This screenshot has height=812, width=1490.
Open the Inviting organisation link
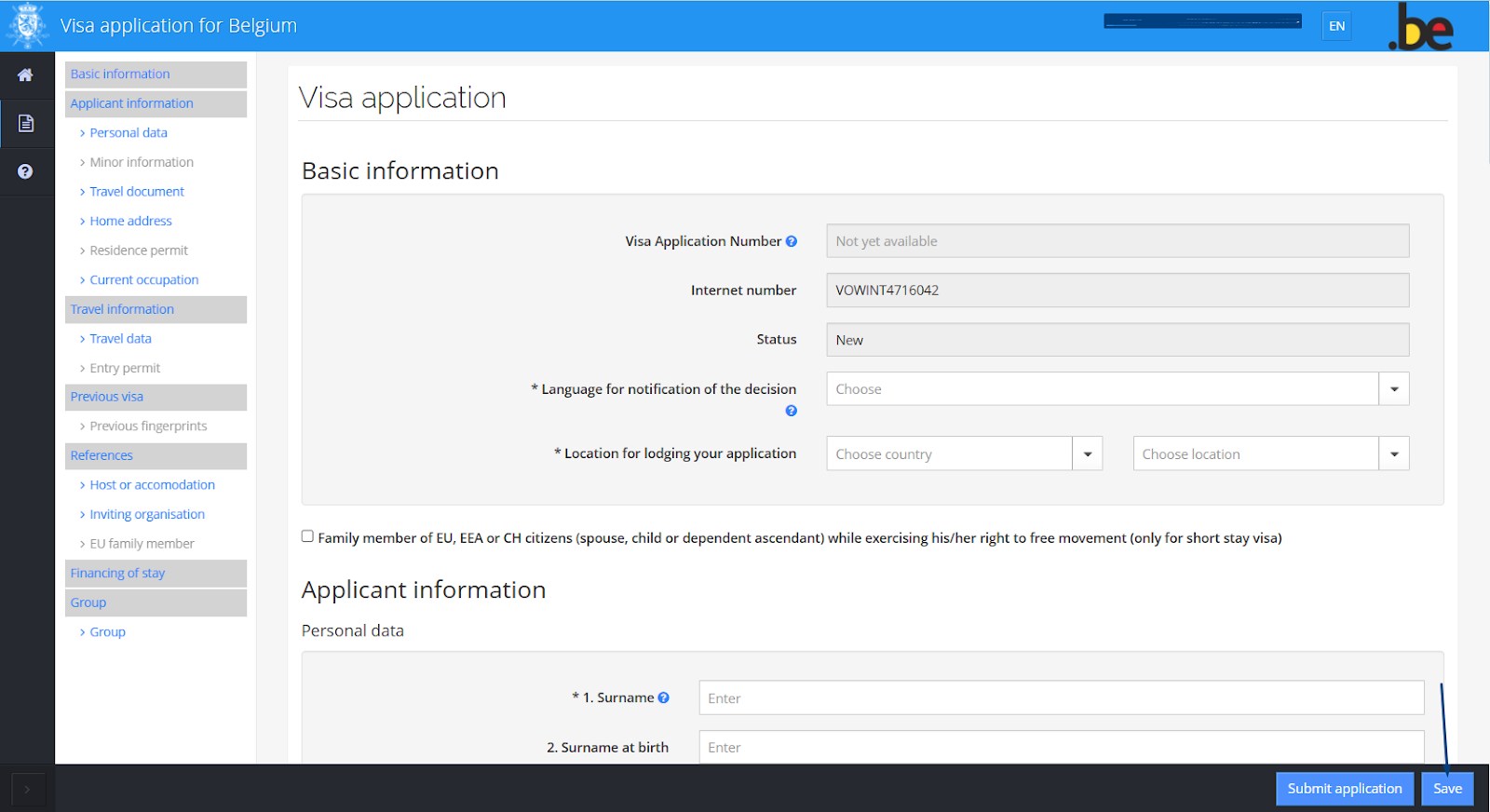(x=147, y=515)
